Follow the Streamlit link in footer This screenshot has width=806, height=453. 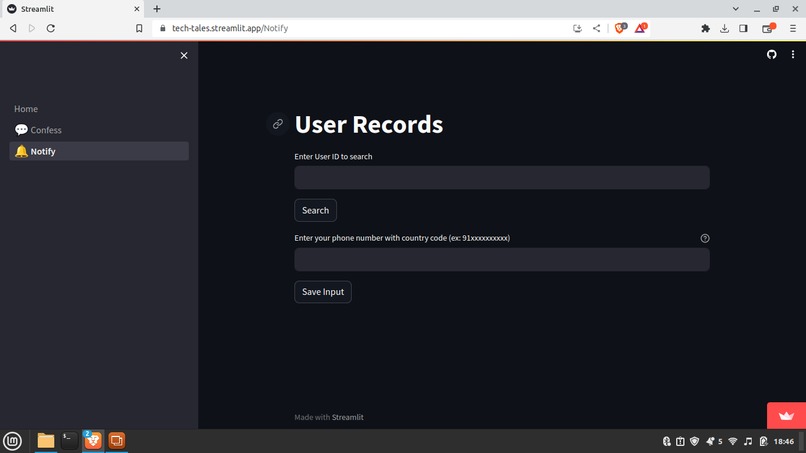[x=347, y=417]
